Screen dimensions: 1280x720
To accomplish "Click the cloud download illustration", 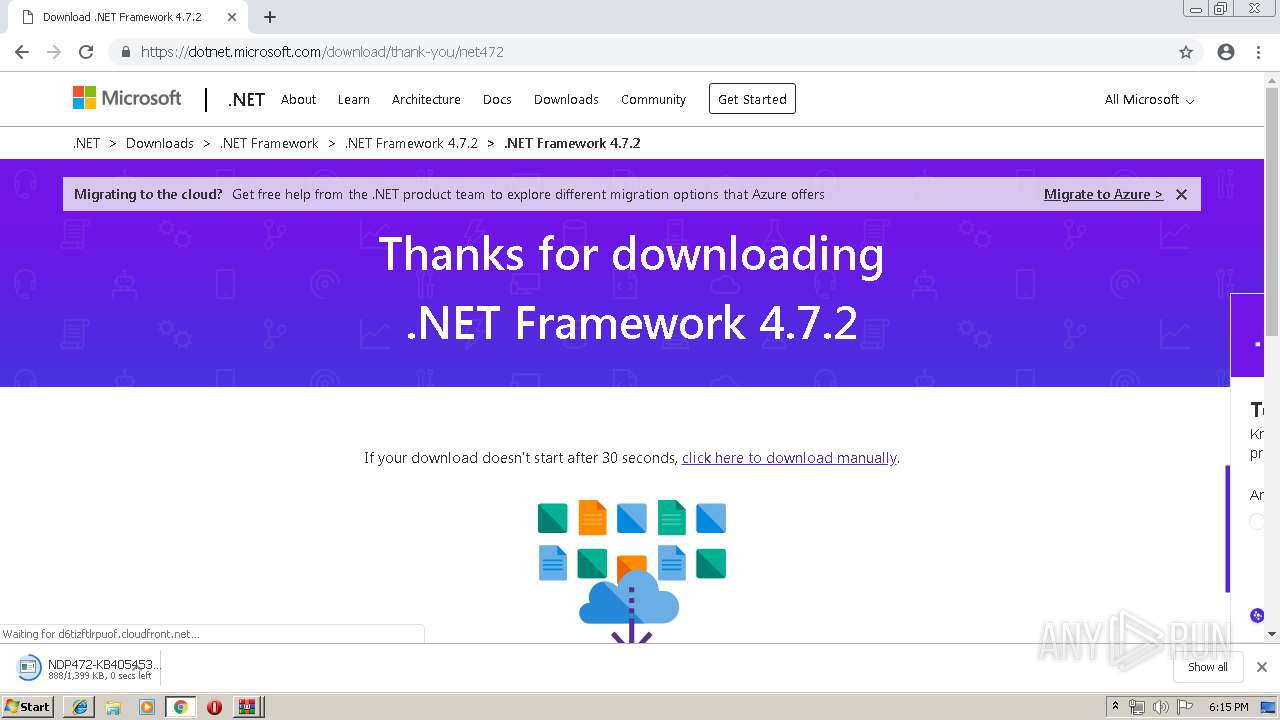I will pos(631,571).
